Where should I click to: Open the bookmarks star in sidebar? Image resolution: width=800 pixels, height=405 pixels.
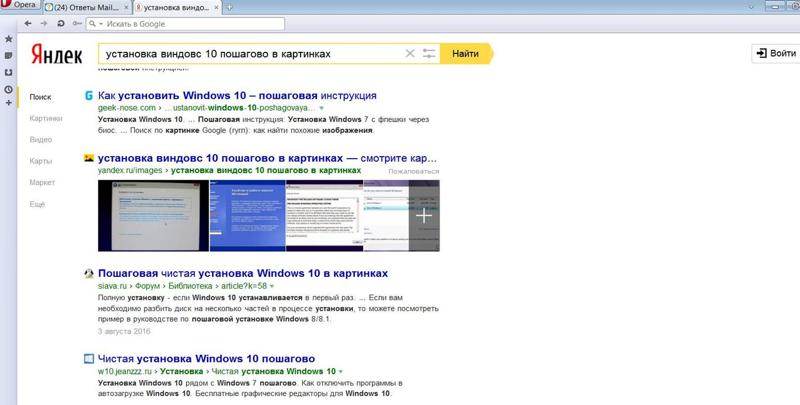[8, 39]
